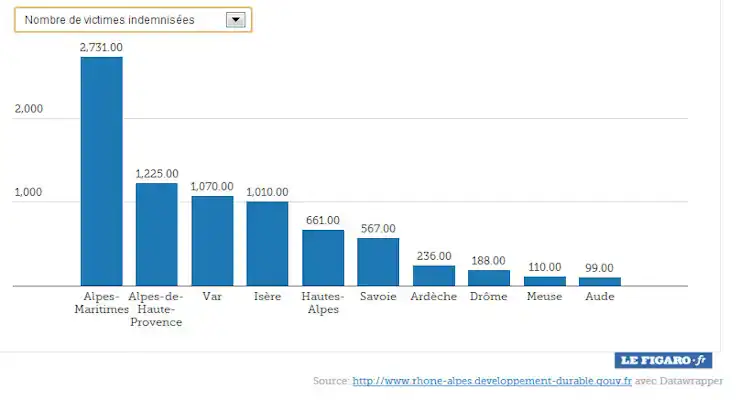Image resolution: width=740 pixels, height=400 pixels.
Task: Click the Isère bar
Action: 267,244
